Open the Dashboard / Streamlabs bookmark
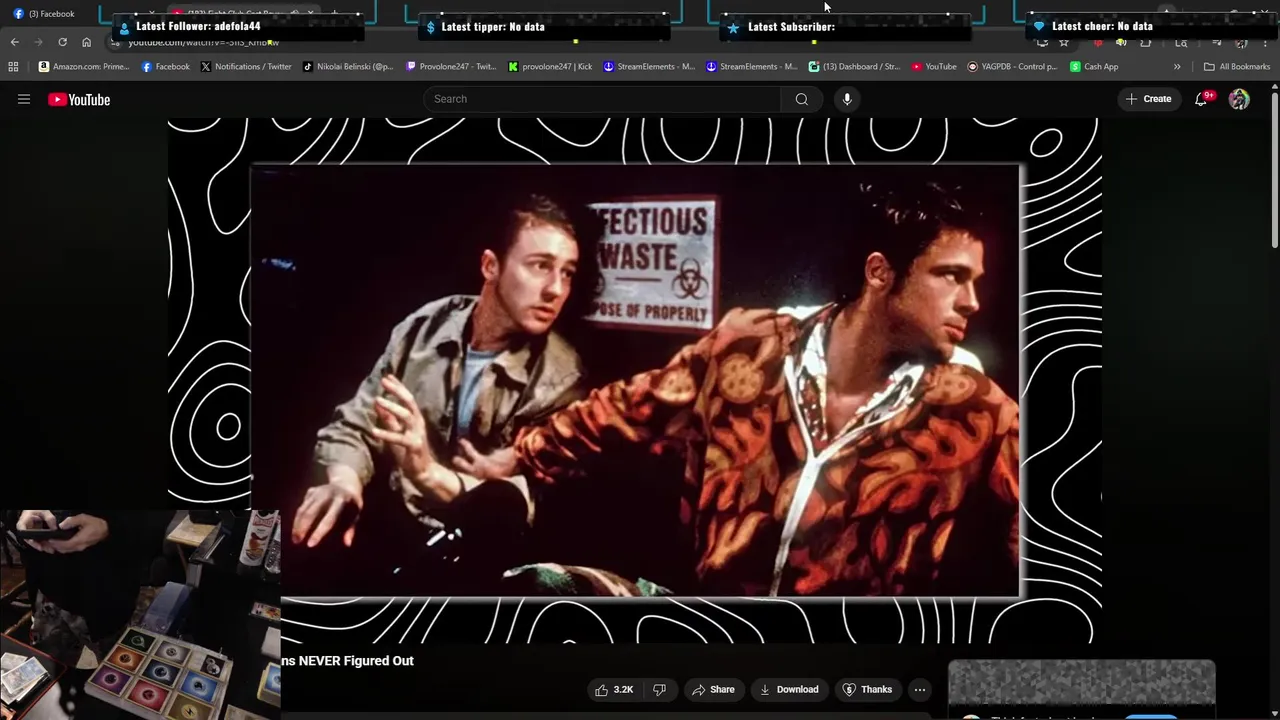 point(855,67)
